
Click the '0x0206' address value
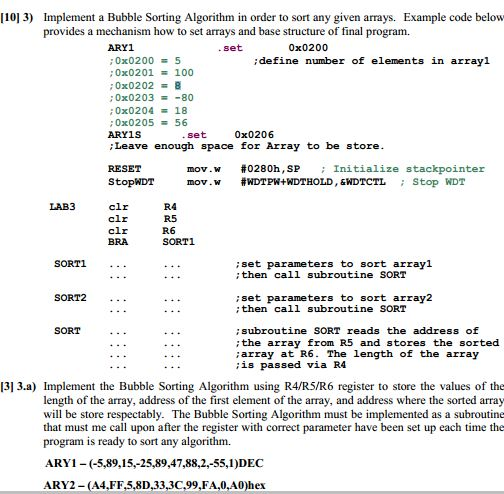coord(254,135)
